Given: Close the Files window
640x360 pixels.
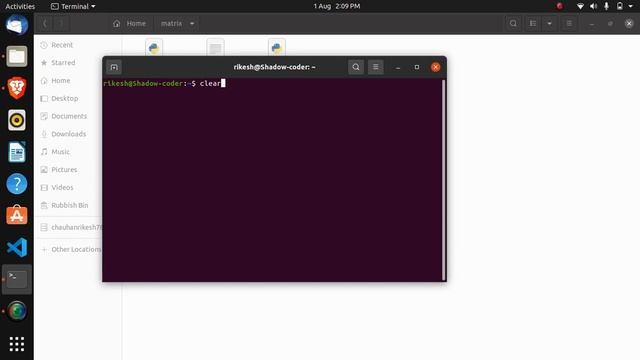Looking at the screenshot, I should coord(629,24).
